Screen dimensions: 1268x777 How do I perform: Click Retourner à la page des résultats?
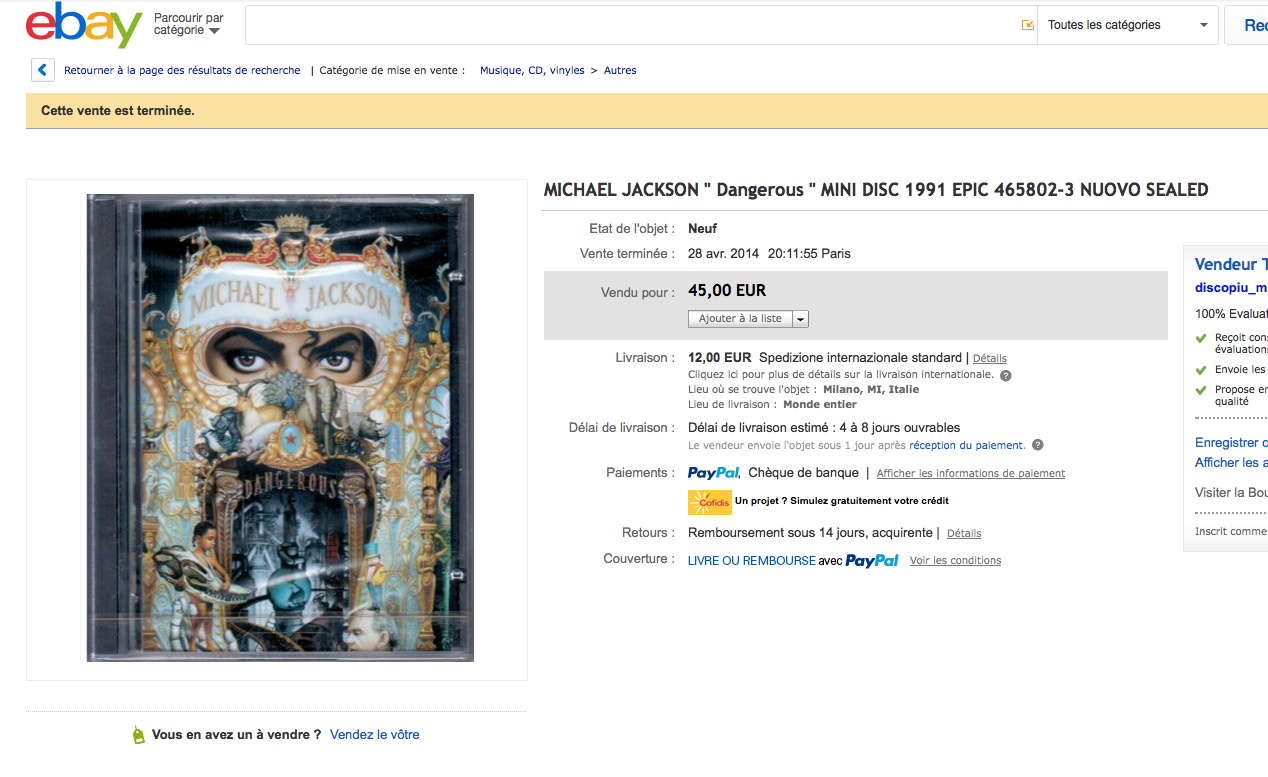[182, 70]
